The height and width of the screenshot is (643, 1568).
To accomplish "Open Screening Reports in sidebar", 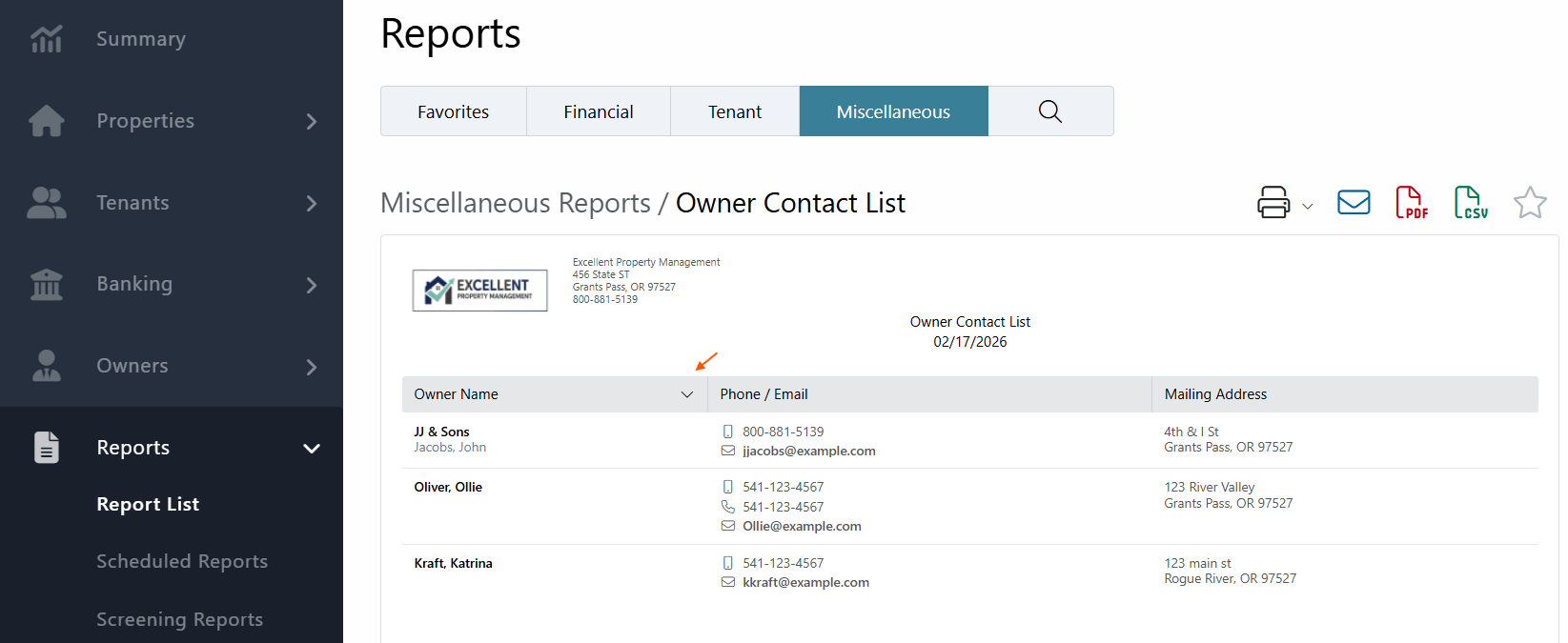I will coord(179,619).
